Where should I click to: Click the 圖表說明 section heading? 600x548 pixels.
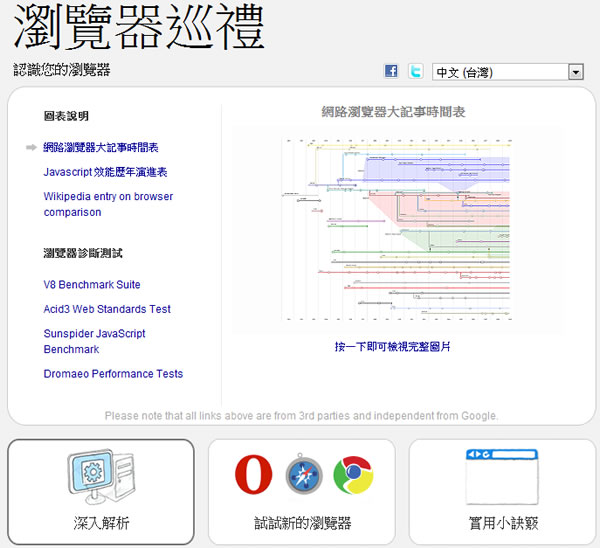(66, 116)
